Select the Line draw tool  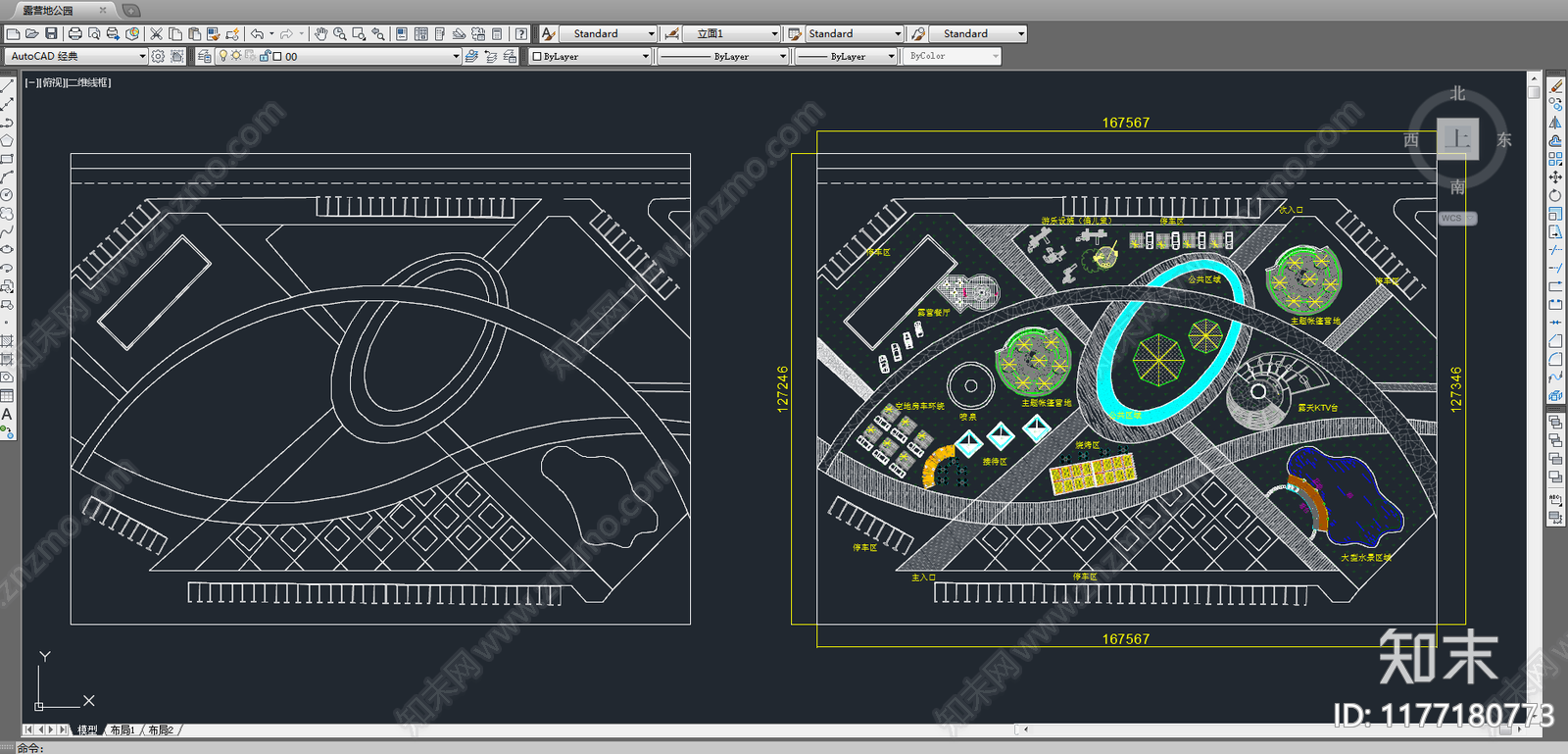7,85
